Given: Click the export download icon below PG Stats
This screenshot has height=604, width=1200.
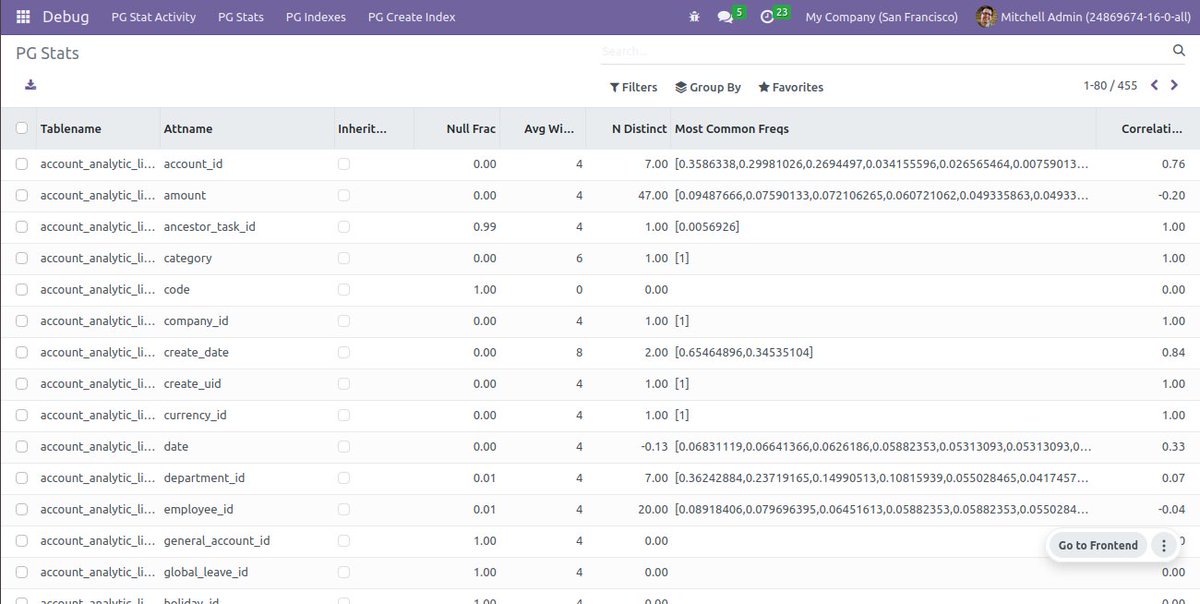Looking at the screenshot, I should [x=30, y=86].
